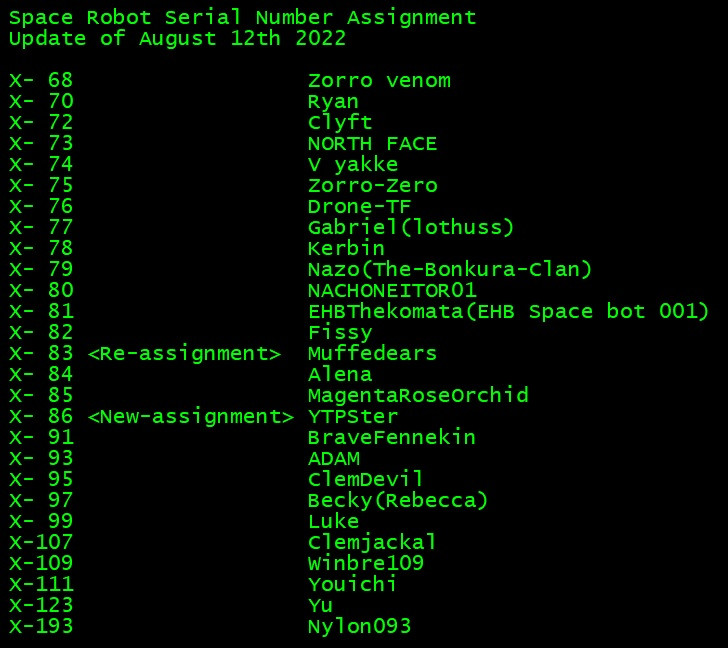Click the name NORTH FACE
Viewport: 728px width, 648px height.
pyautogui.click(x=372, y=144)
